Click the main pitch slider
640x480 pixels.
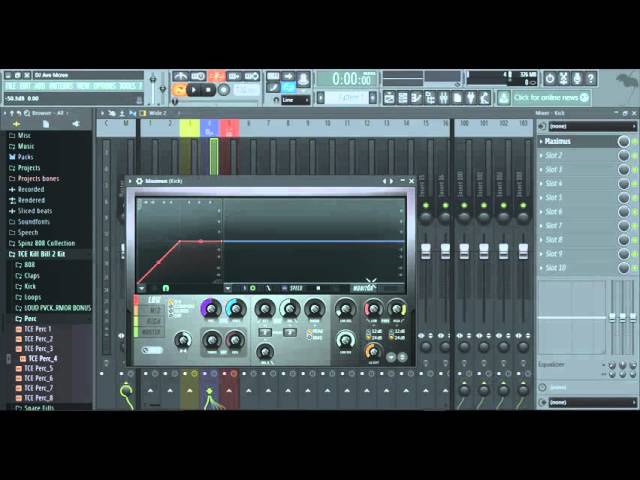coord(163,89)
